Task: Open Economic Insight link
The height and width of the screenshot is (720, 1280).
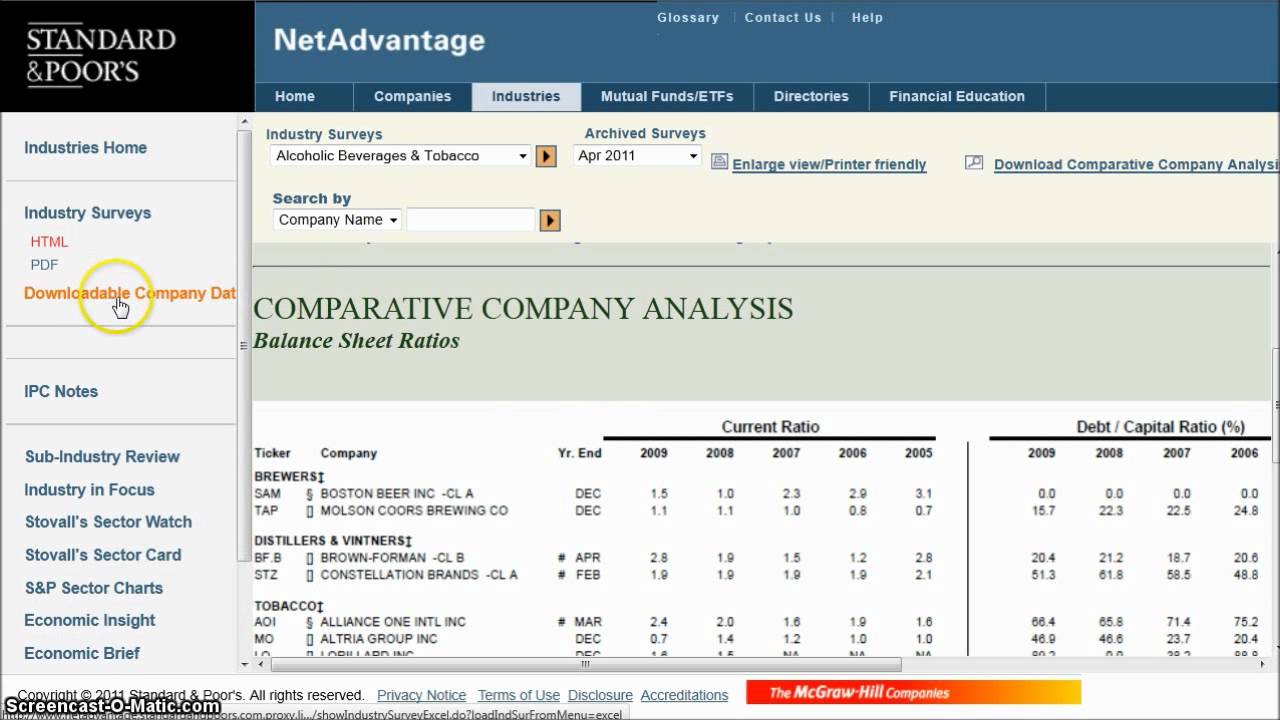Action: pos(90,621)
